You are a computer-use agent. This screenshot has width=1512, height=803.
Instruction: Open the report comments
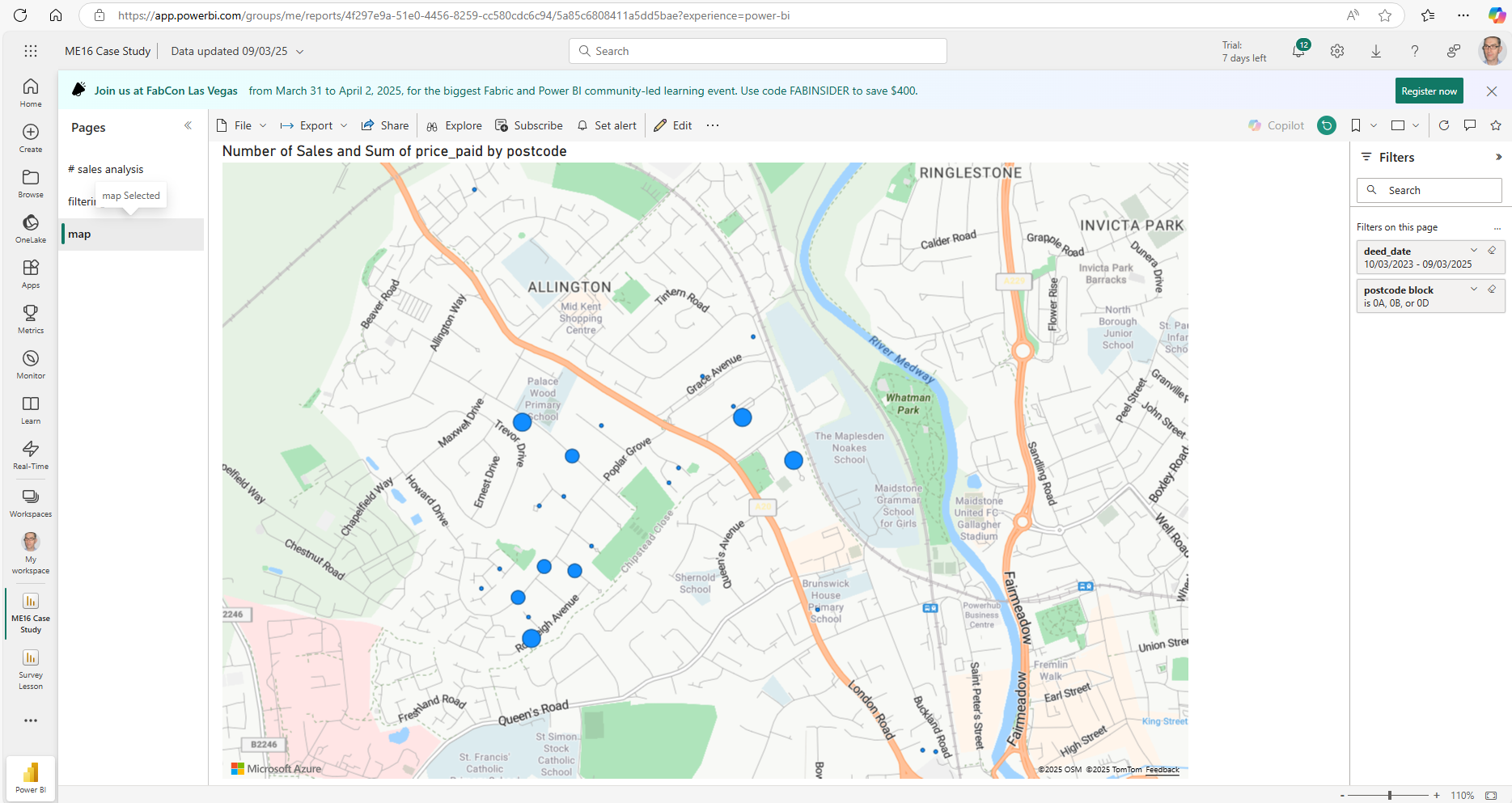[x=1471, y=125]
